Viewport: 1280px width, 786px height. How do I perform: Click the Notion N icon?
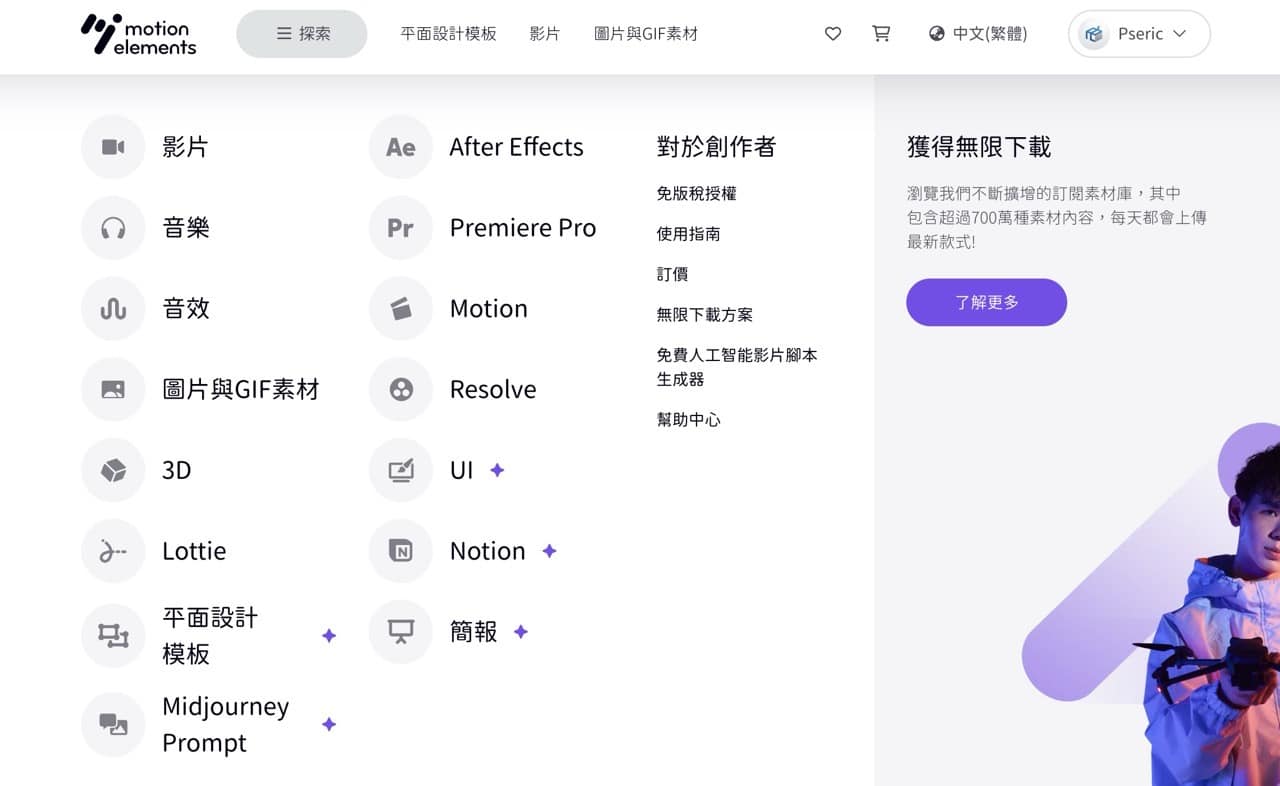click(x=401, y=551)
